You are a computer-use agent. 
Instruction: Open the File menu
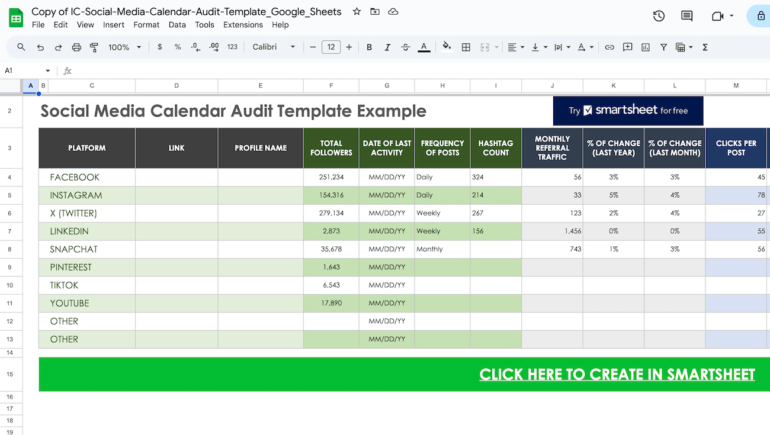[x=38, y=25]
